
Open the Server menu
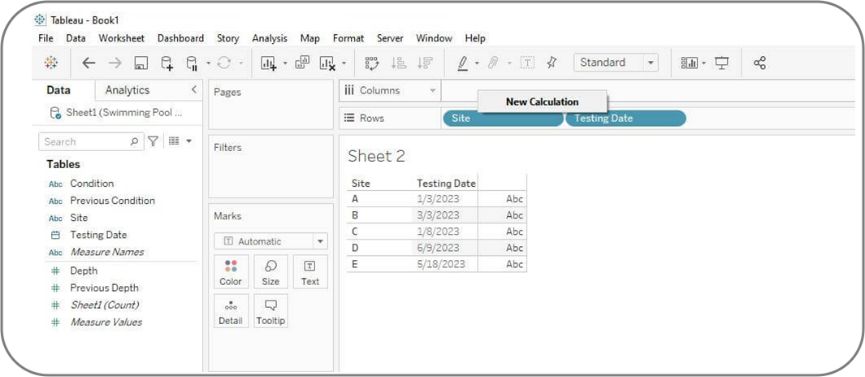pyautogui.click(x=390, y=38)
